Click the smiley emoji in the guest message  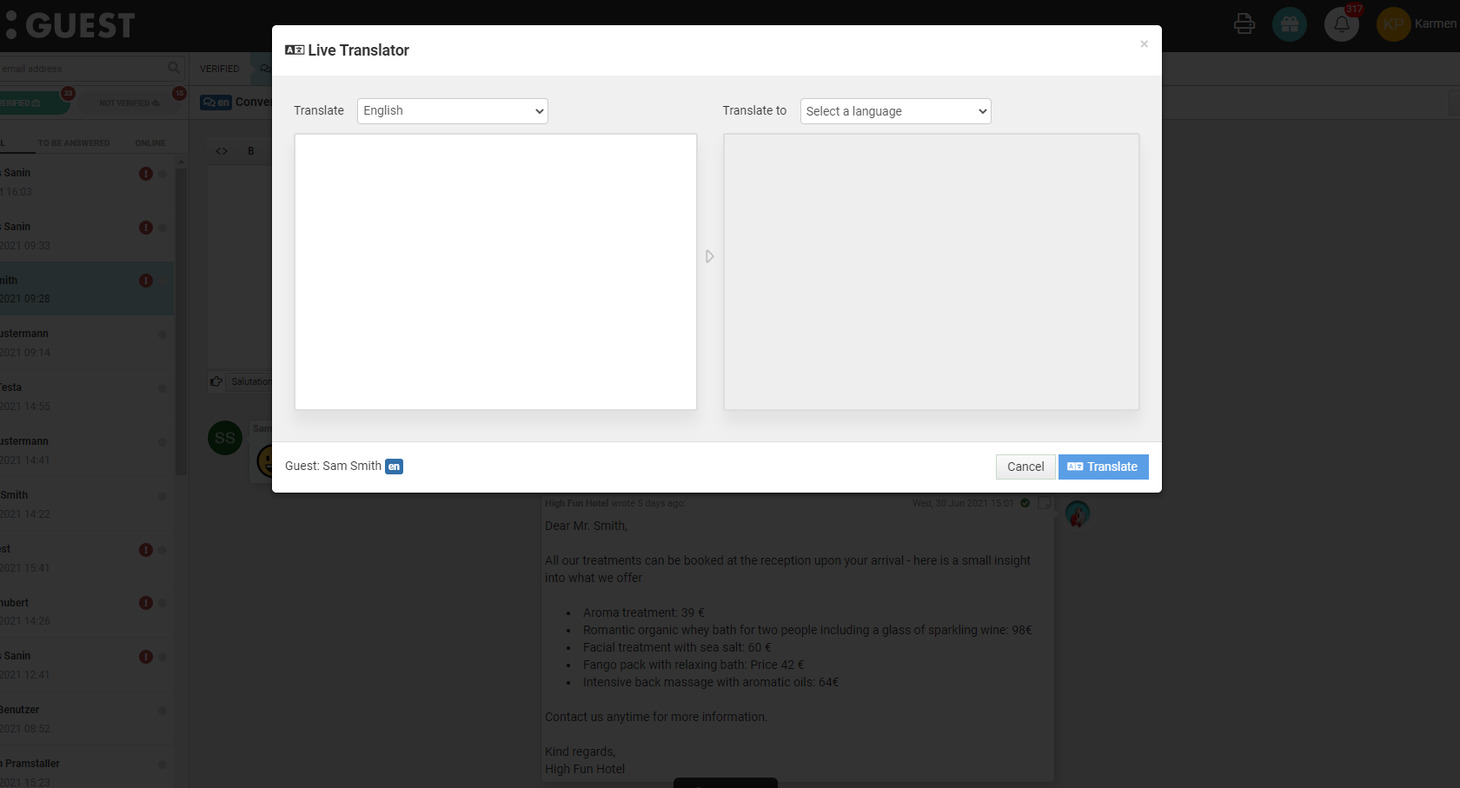265,460
